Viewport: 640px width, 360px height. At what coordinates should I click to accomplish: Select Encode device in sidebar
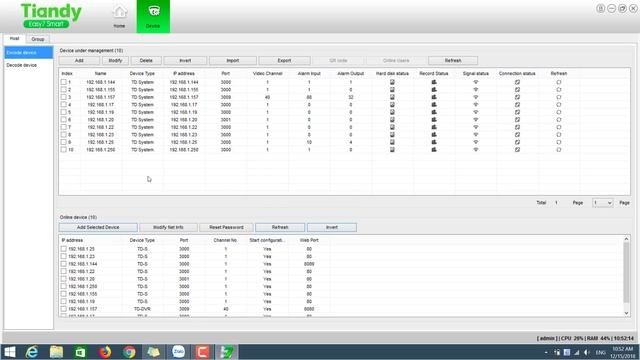29,53
